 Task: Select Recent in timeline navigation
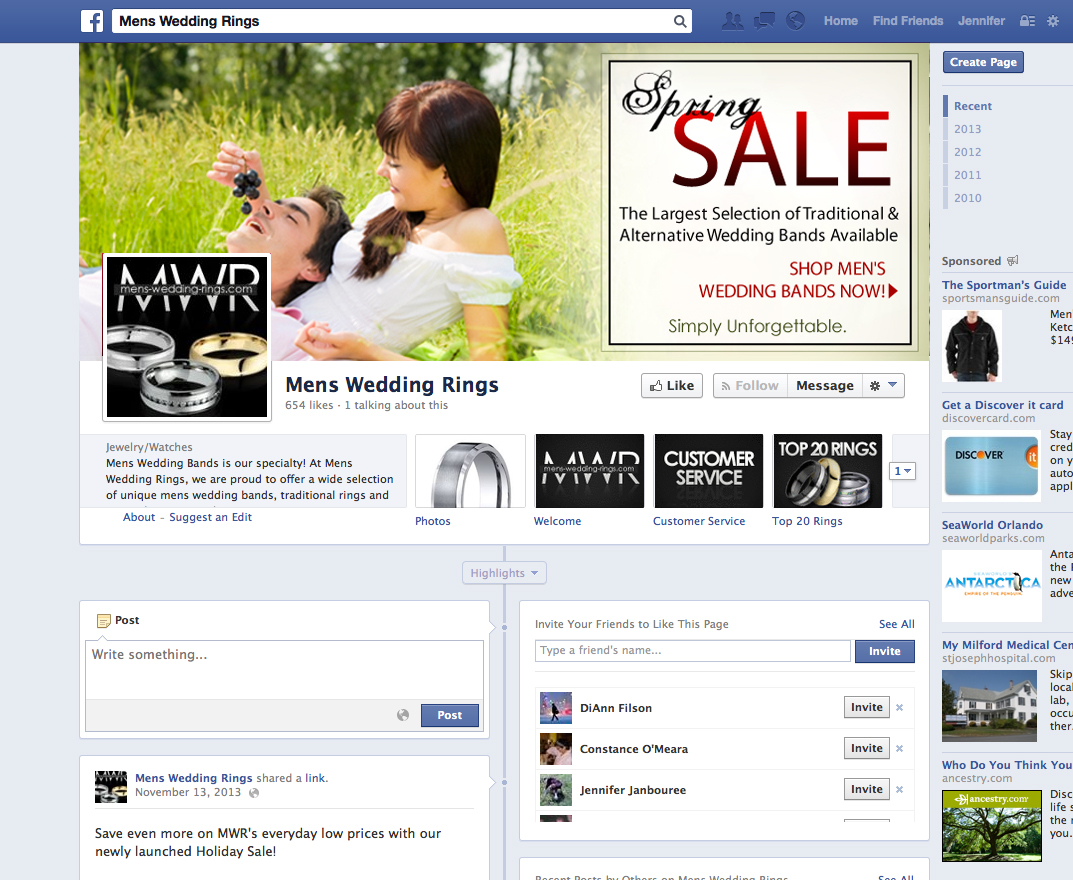point(972,106)
